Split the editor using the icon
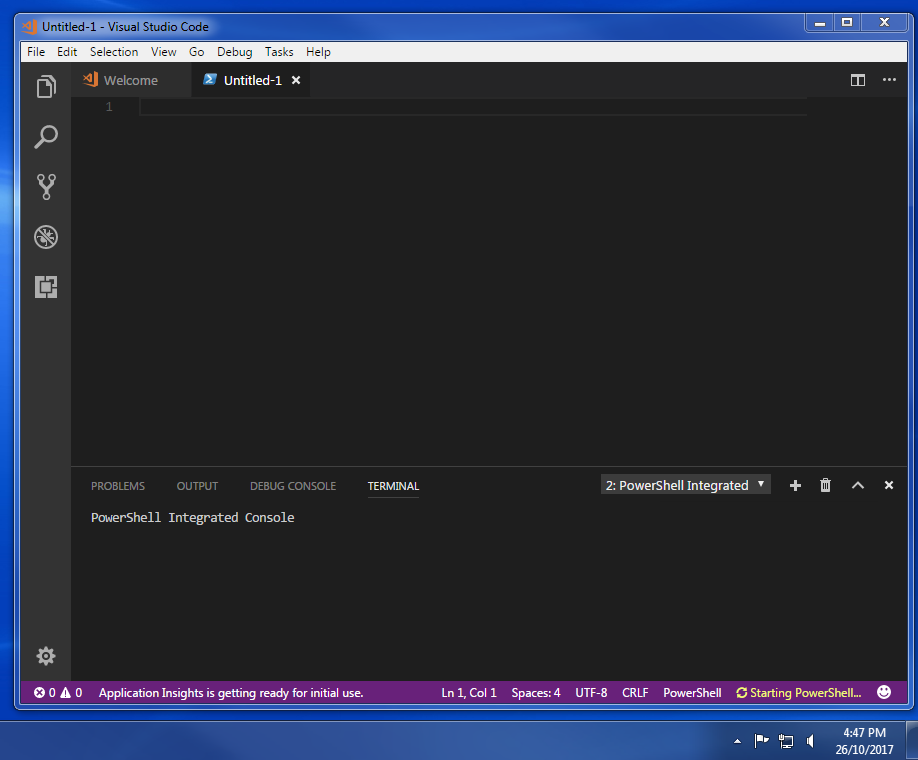918x760 pixels. 857,80
